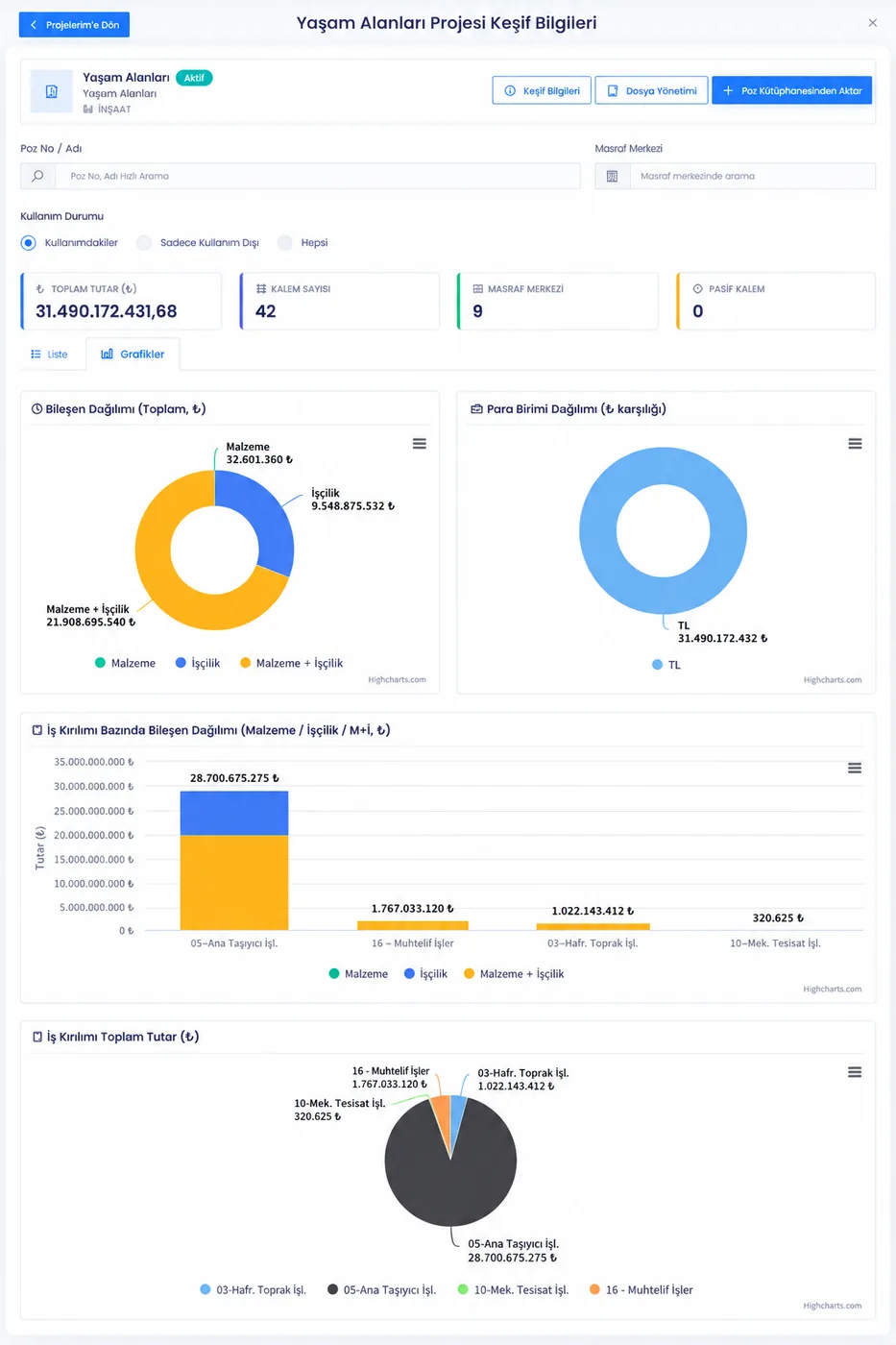Click the Kalem Sayısı summary card
Viewport: 896px width, 1345px height.
[x=340, y=302]
